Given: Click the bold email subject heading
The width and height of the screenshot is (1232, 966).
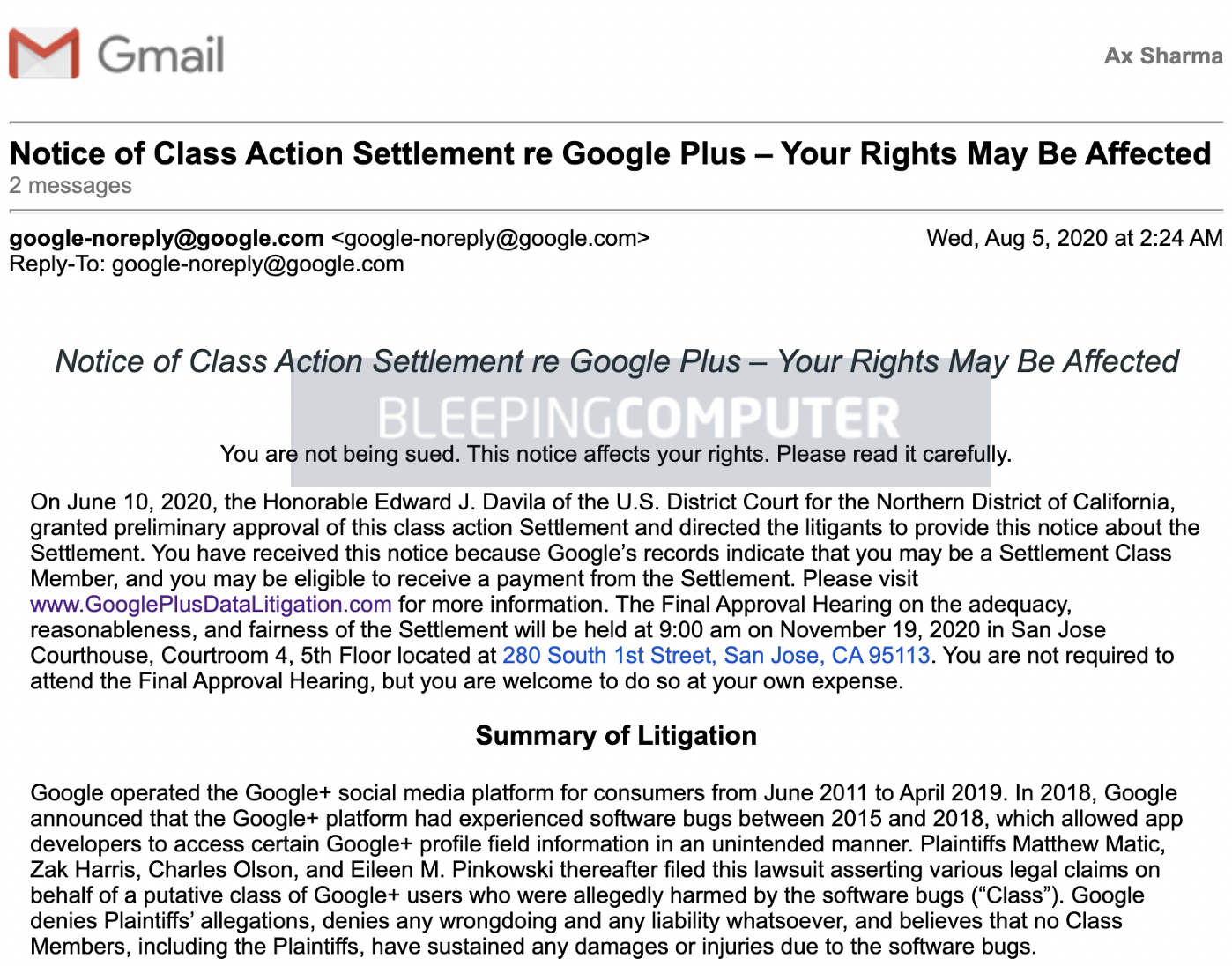Looking at the screenshot, I should (611, 153).
